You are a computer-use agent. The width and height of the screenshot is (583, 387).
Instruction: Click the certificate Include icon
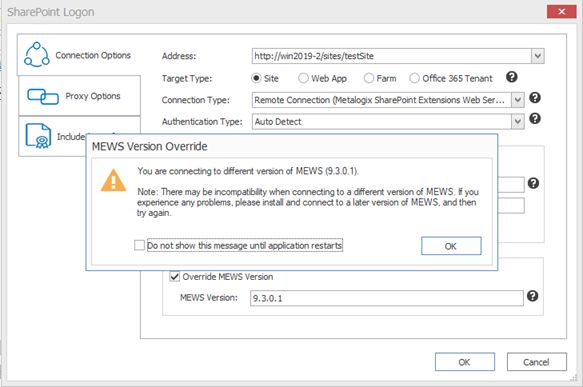coord(38,136)
